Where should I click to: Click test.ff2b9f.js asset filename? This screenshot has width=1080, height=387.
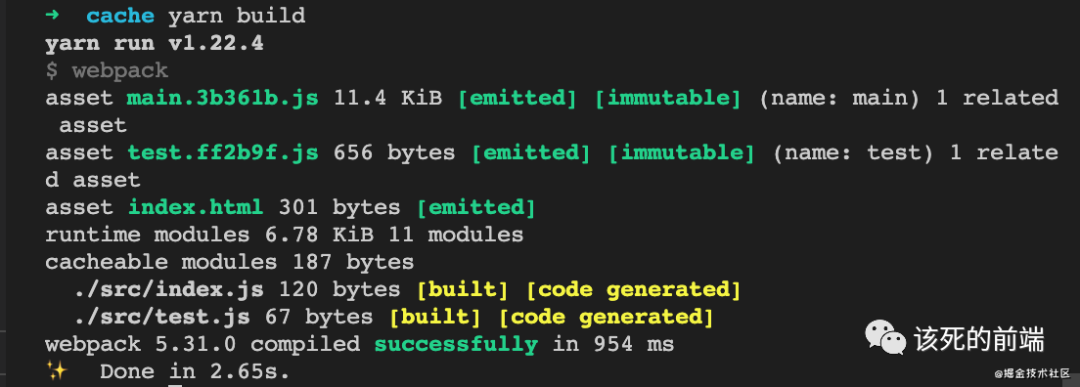(222, 153)
